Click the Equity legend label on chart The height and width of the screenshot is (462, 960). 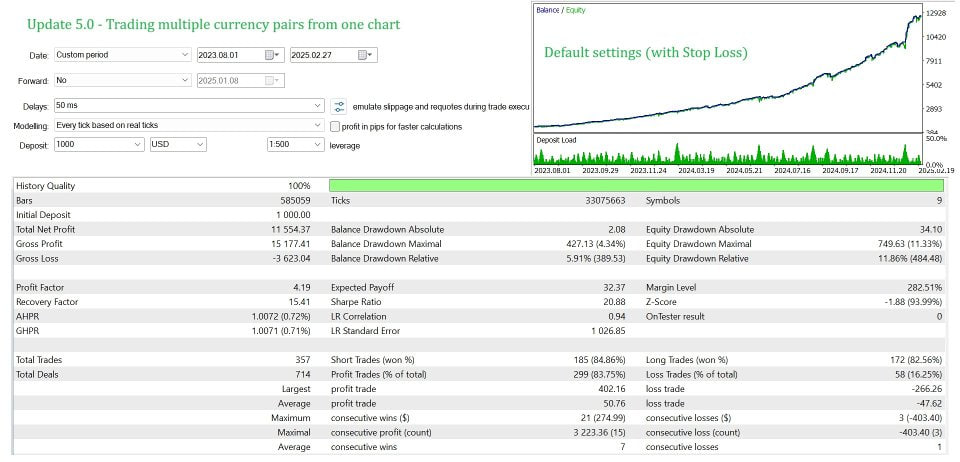click(x=578, y=10)
